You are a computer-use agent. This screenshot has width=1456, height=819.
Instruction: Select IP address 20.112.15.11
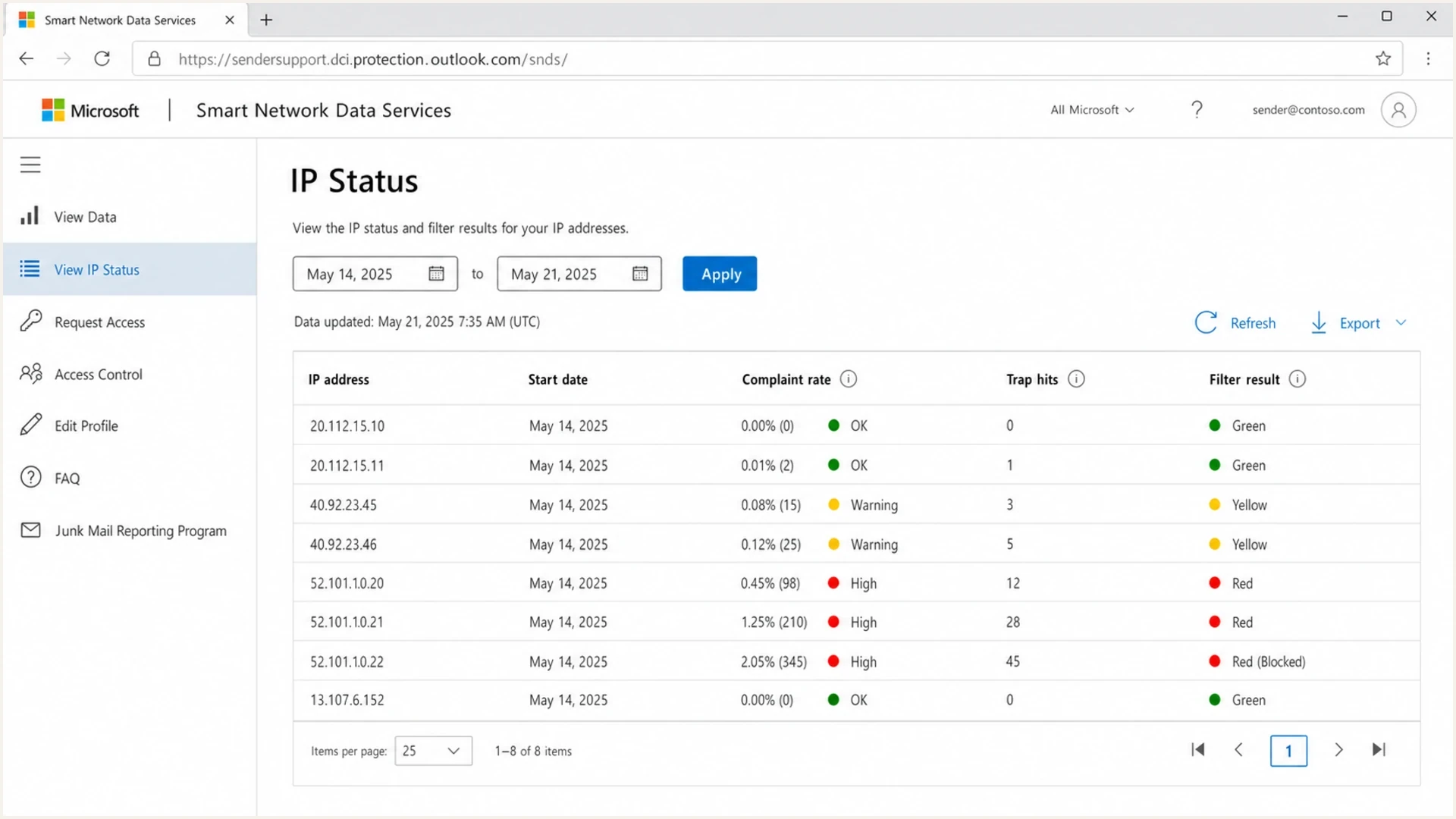click(347, 465)
